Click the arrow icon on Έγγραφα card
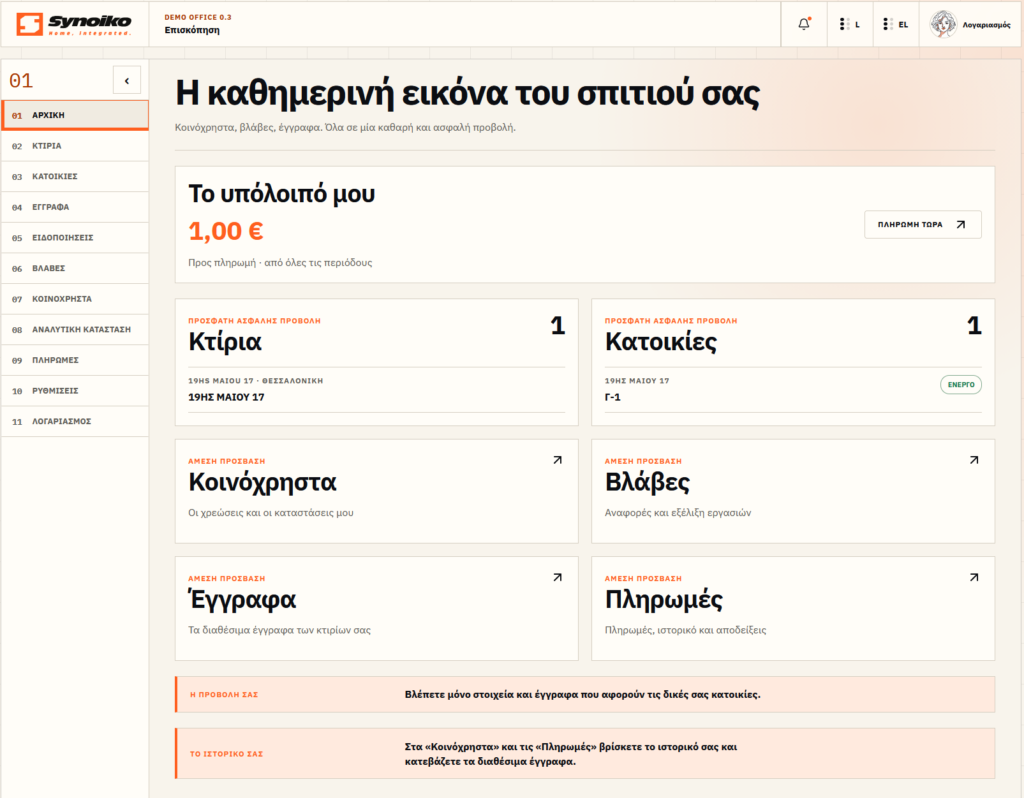 (558, 577)
